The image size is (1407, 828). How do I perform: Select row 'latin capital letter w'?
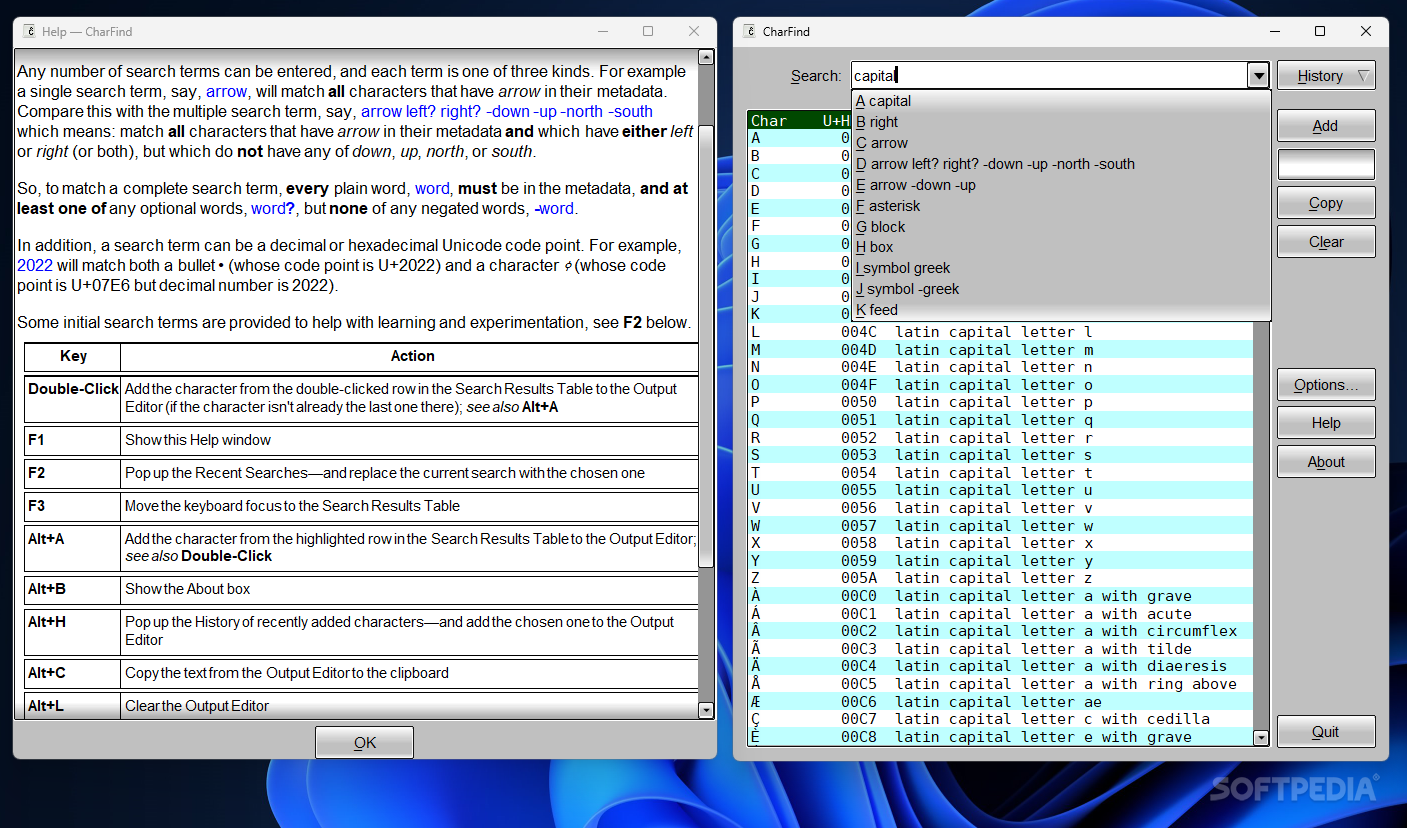point(1000,526)
